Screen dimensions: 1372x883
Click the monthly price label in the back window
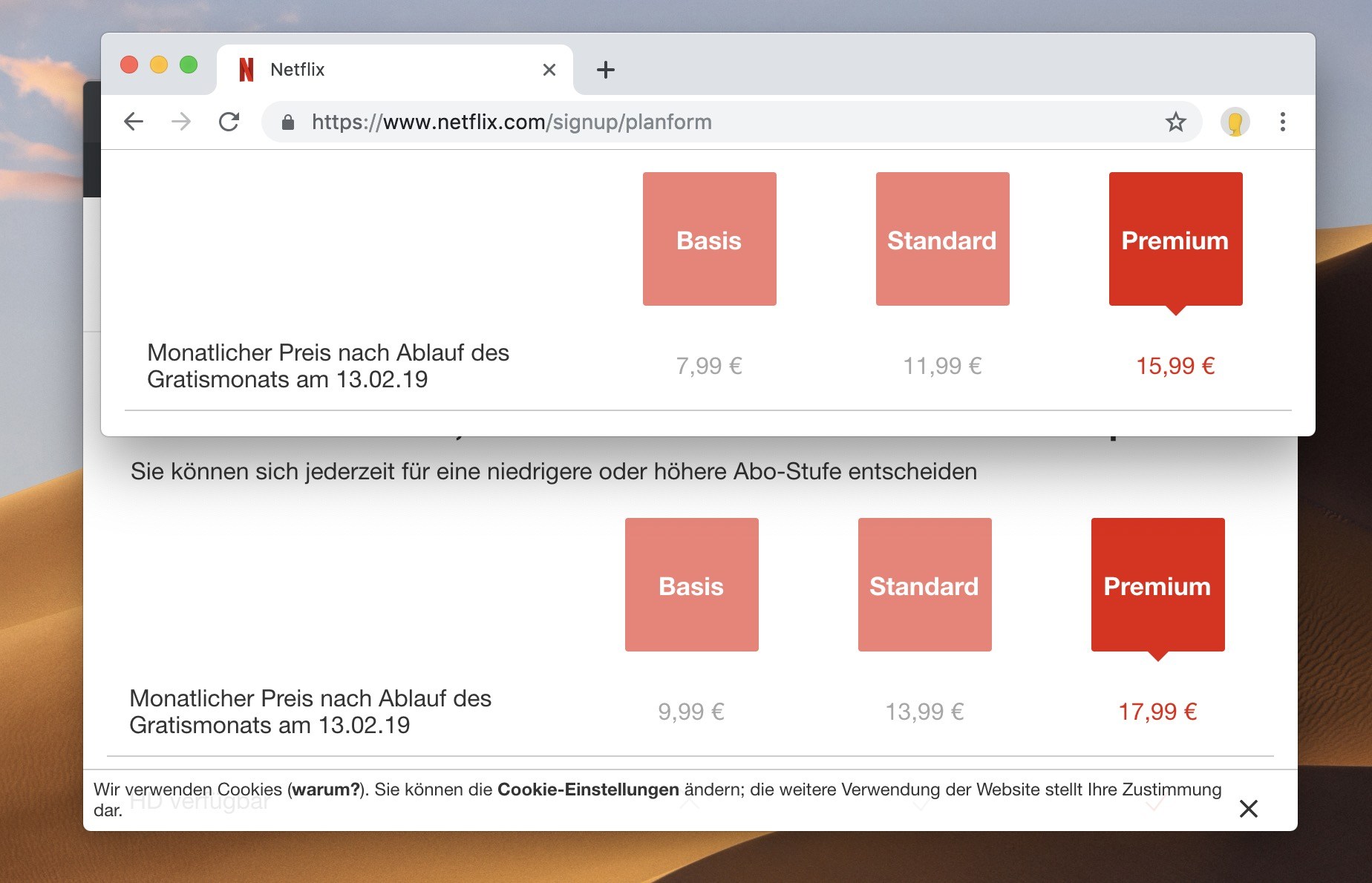tap(310, 712)
